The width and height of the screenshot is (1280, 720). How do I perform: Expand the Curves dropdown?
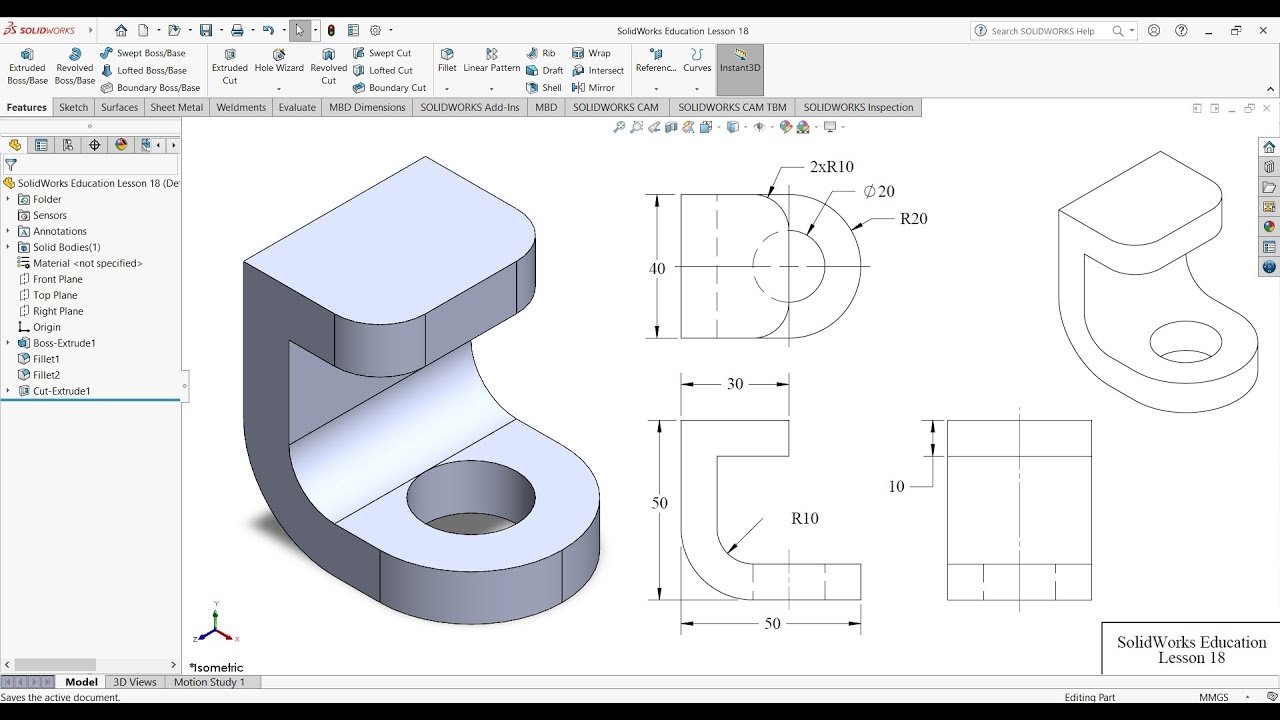pos(697,88)
